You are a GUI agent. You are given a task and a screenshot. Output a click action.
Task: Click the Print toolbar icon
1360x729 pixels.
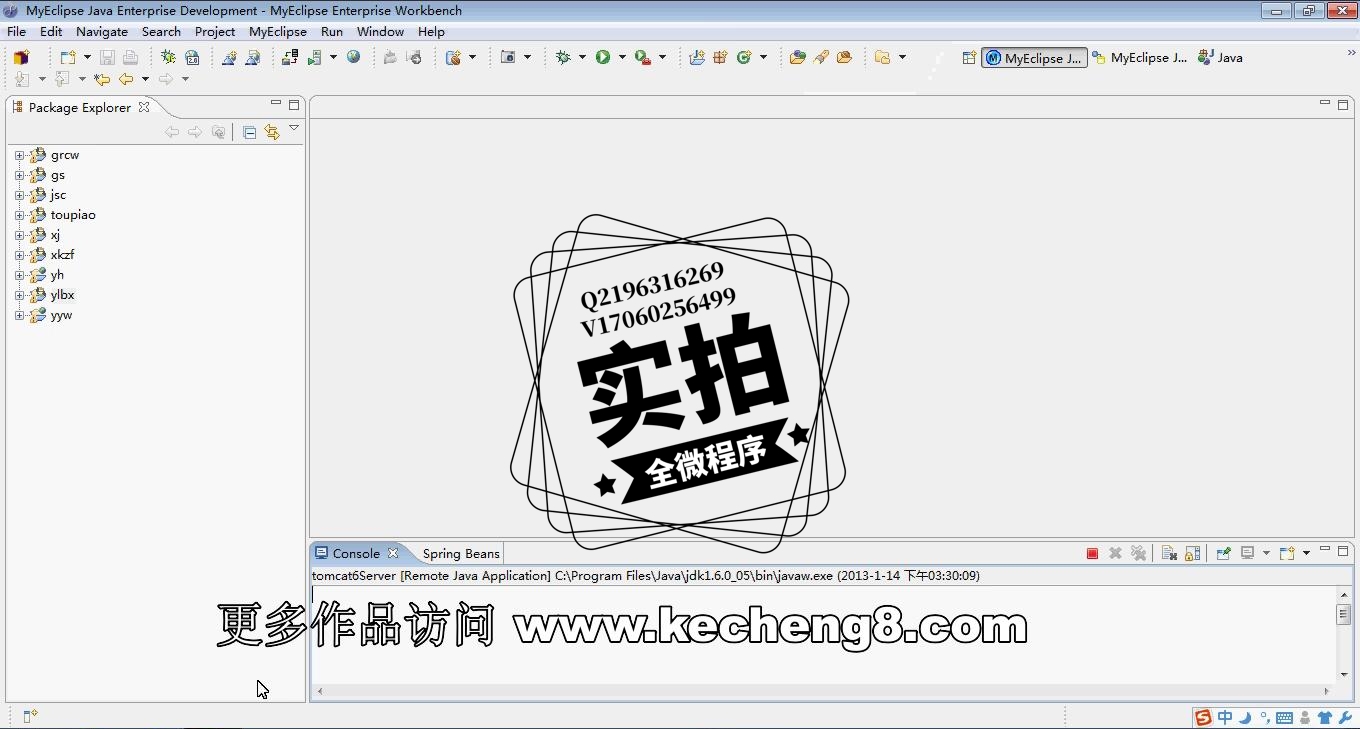tap(130, 58)
